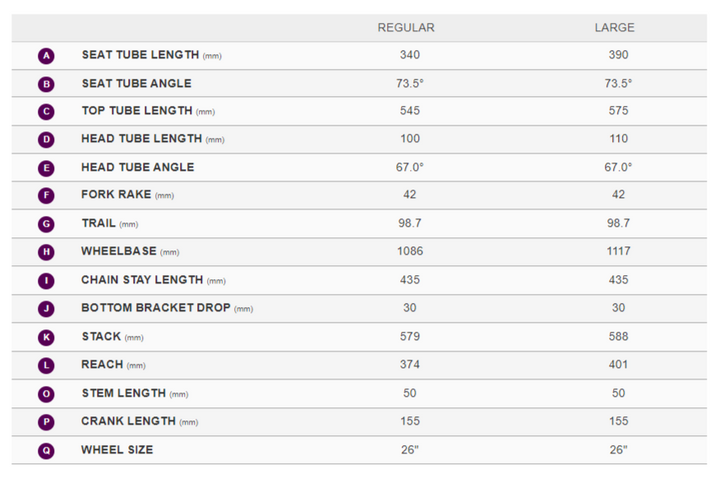Screen dimensions: 720x478
Task: Click the WHEELBASE row label
Action: click(119, 252)
